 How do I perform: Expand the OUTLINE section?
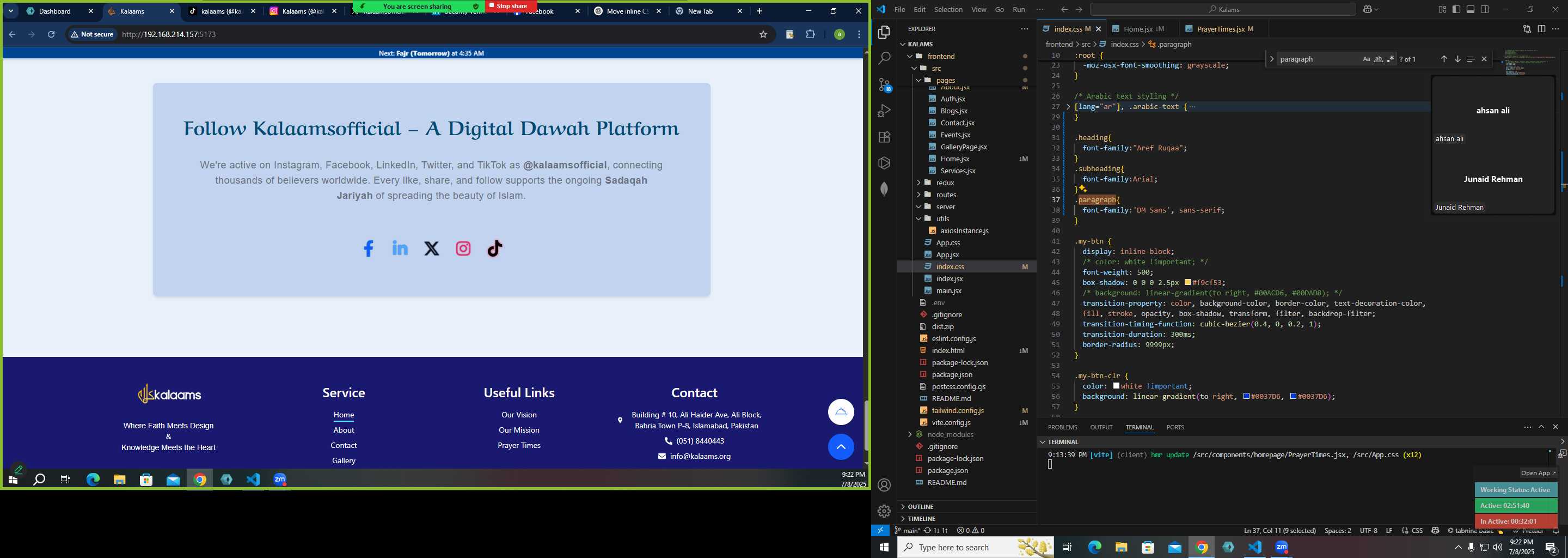[x=903, y=507]
